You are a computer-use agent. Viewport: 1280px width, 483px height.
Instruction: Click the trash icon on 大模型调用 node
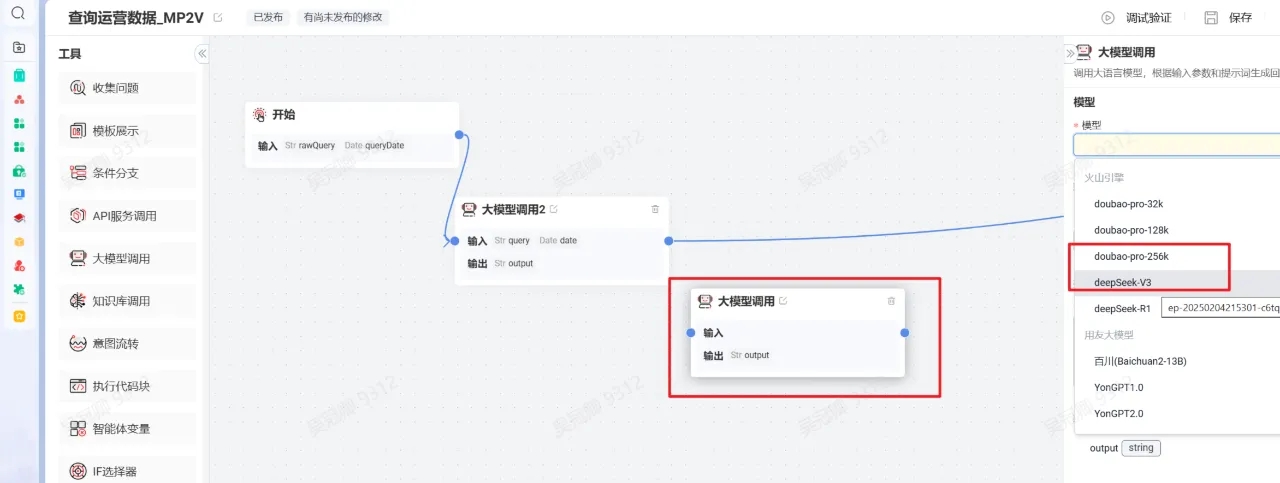coord(891,301)
